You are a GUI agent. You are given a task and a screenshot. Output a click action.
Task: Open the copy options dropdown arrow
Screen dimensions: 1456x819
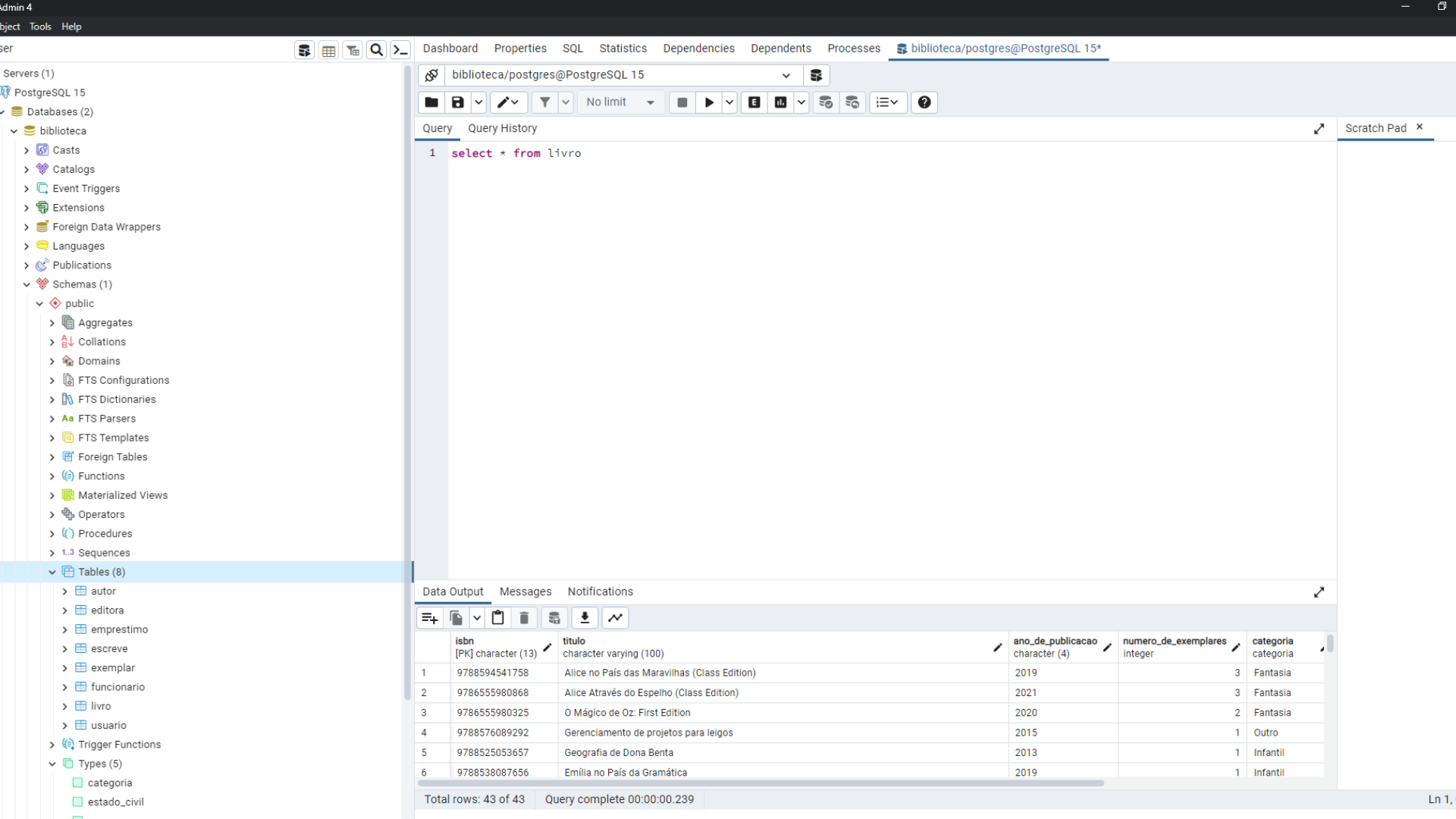(477, 618)
